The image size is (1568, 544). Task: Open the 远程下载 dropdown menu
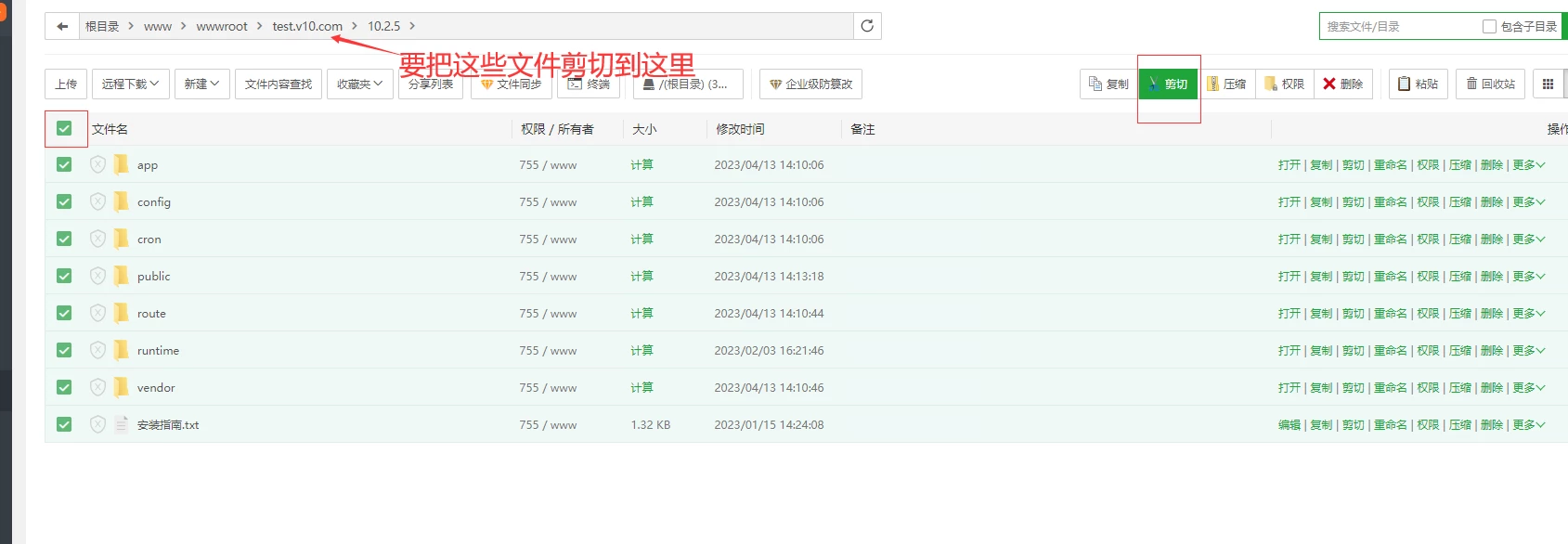click(130, 84)
